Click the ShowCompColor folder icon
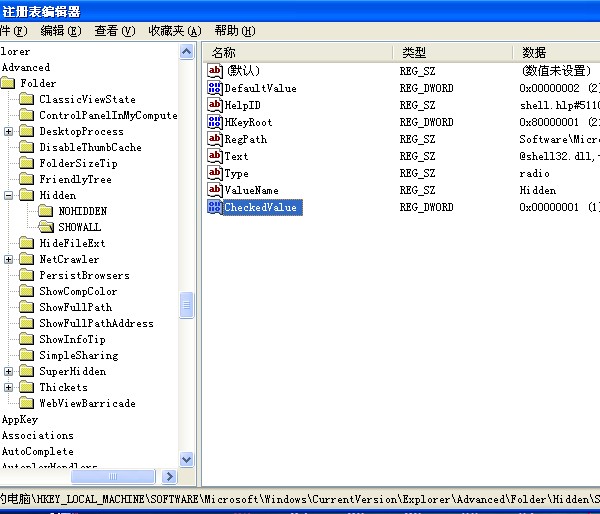 click(26, 292)
